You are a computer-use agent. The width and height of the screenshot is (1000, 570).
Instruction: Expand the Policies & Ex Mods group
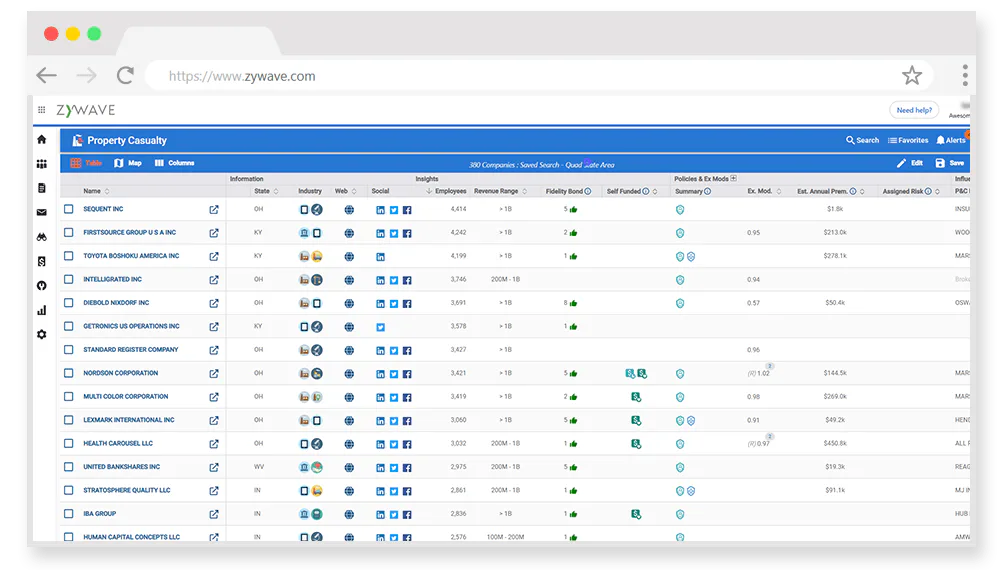[733, 179]
